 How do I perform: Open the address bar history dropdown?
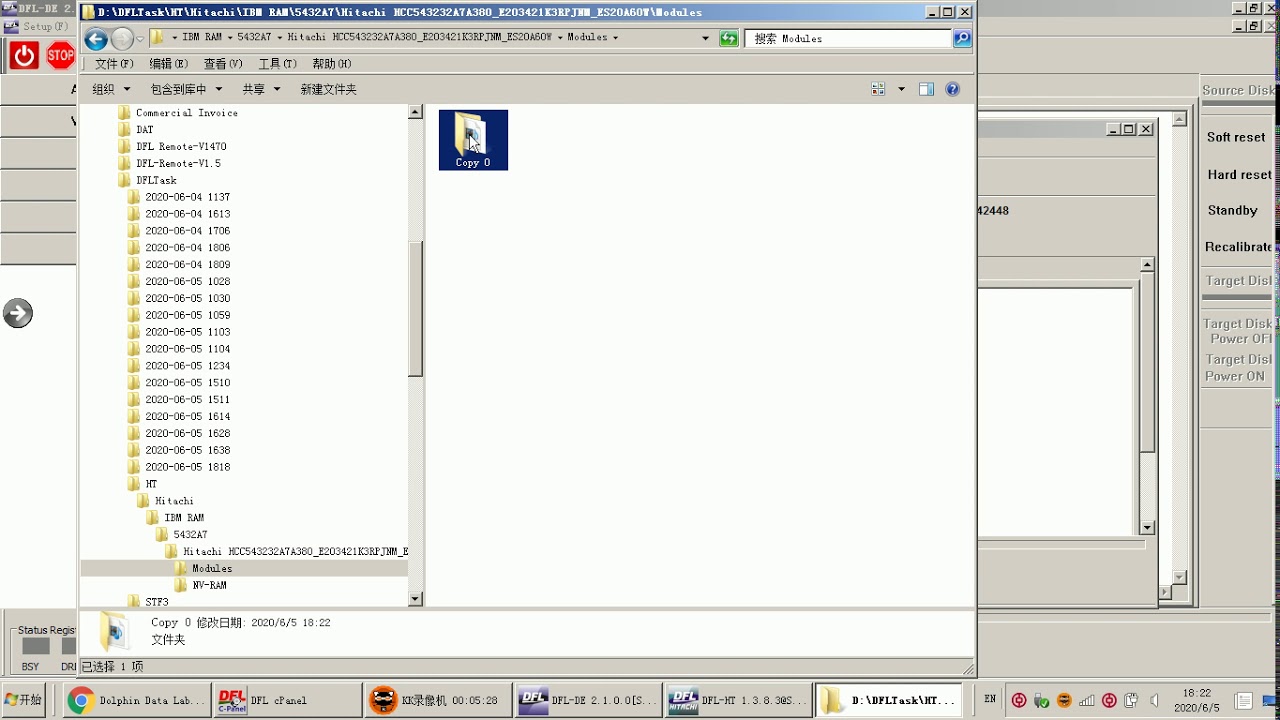tap(706, 38)
